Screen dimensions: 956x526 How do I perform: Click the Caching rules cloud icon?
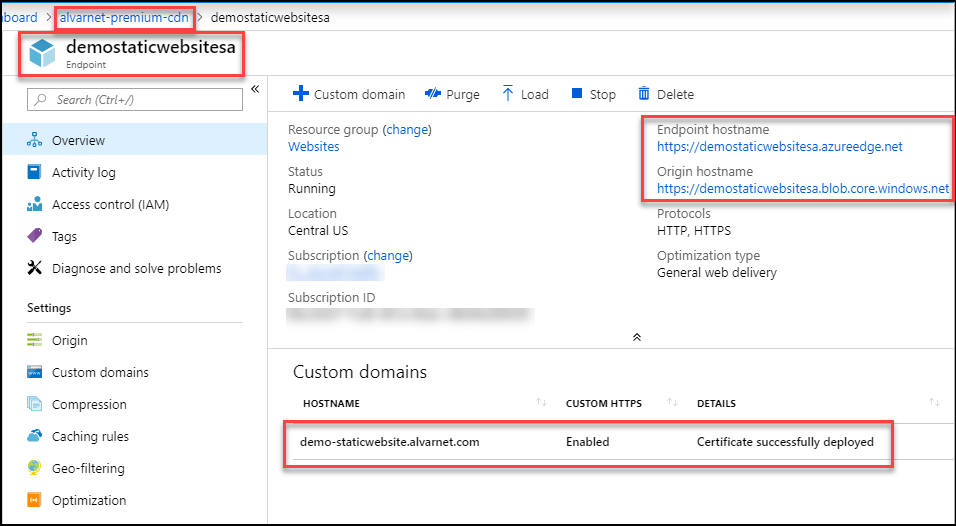point(35,436)
